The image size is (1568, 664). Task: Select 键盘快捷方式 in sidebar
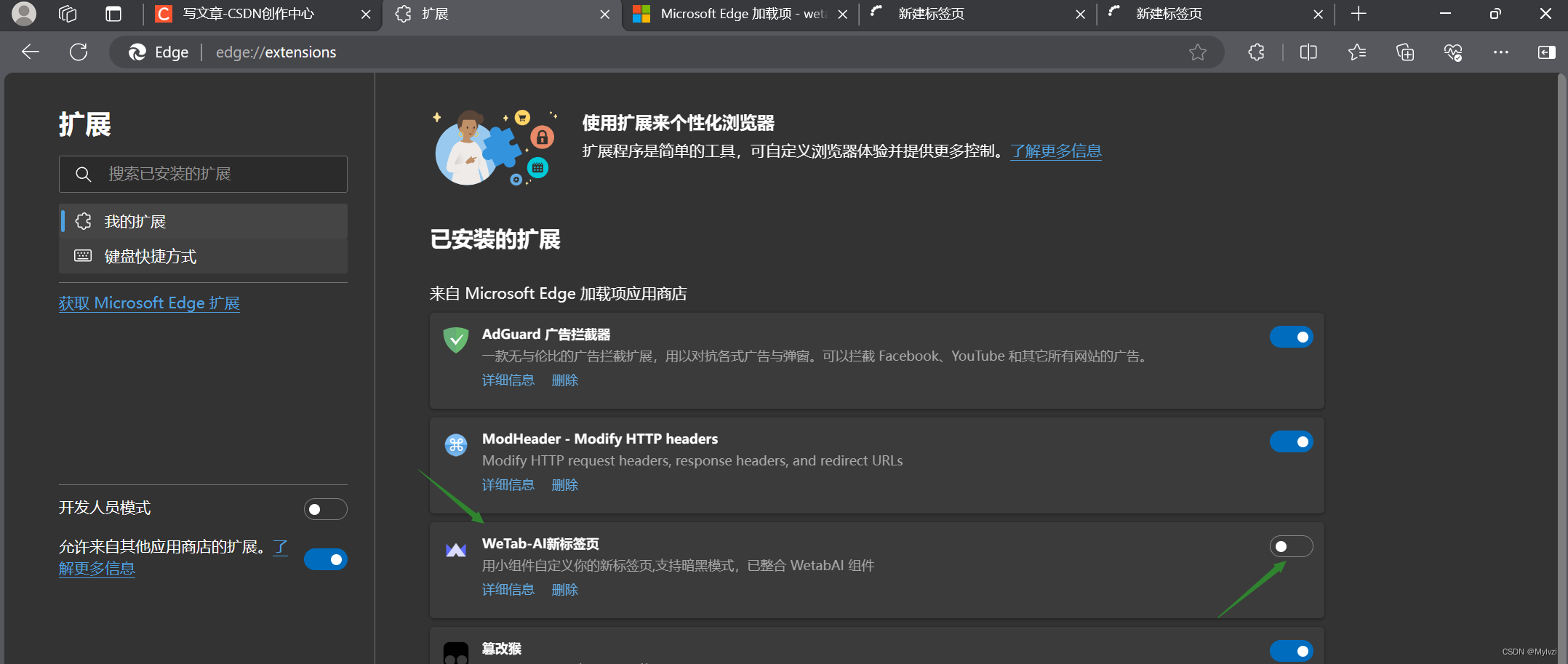pyautogui.click(x=203, y=256)
